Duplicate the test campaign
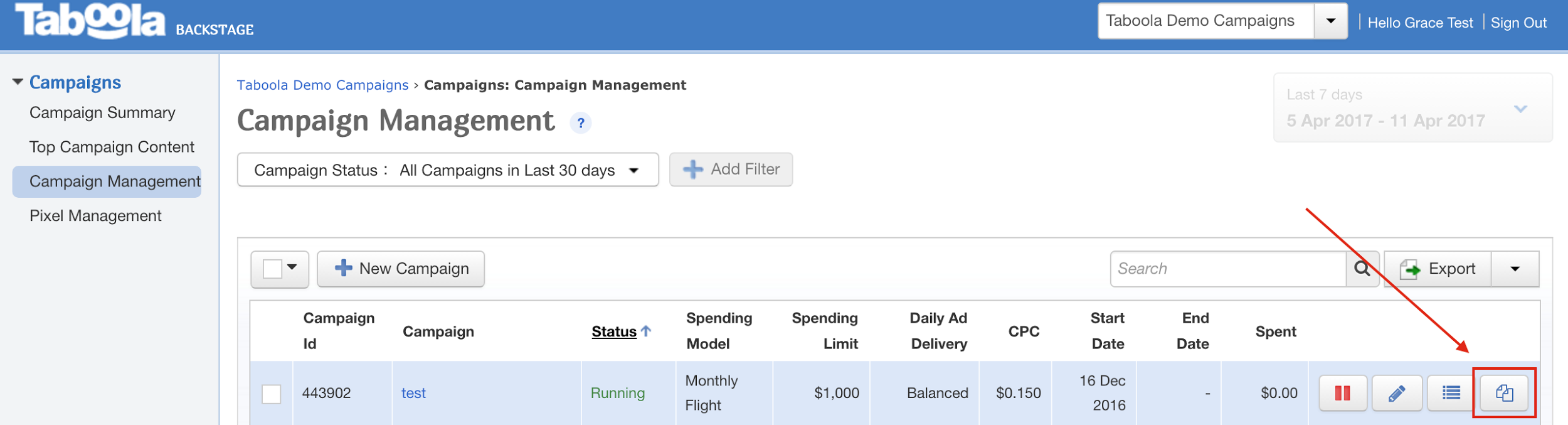 click(1504, 393)
